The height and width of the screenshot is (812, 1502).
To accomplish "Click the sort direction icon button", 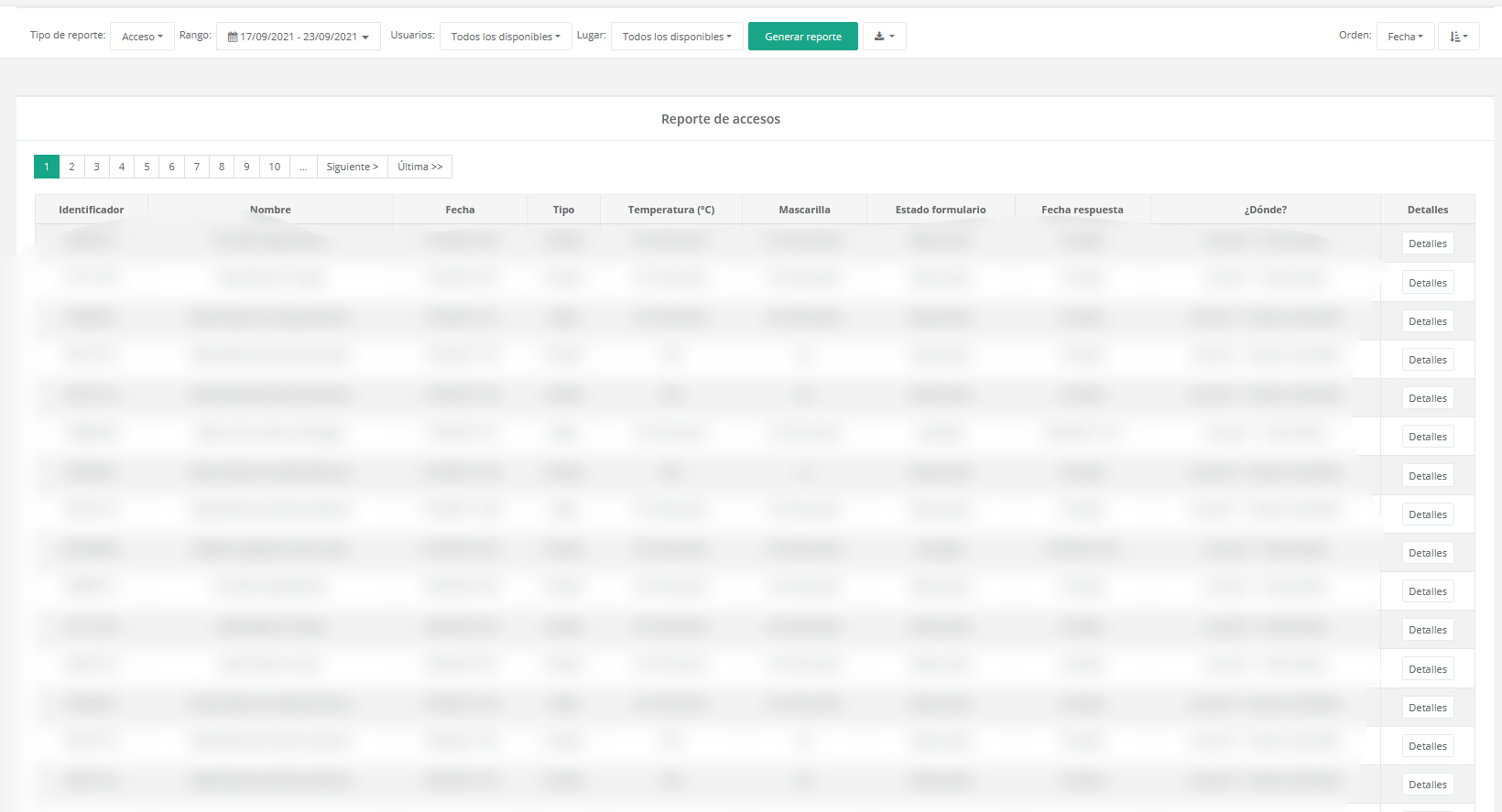I will 1458,37.
